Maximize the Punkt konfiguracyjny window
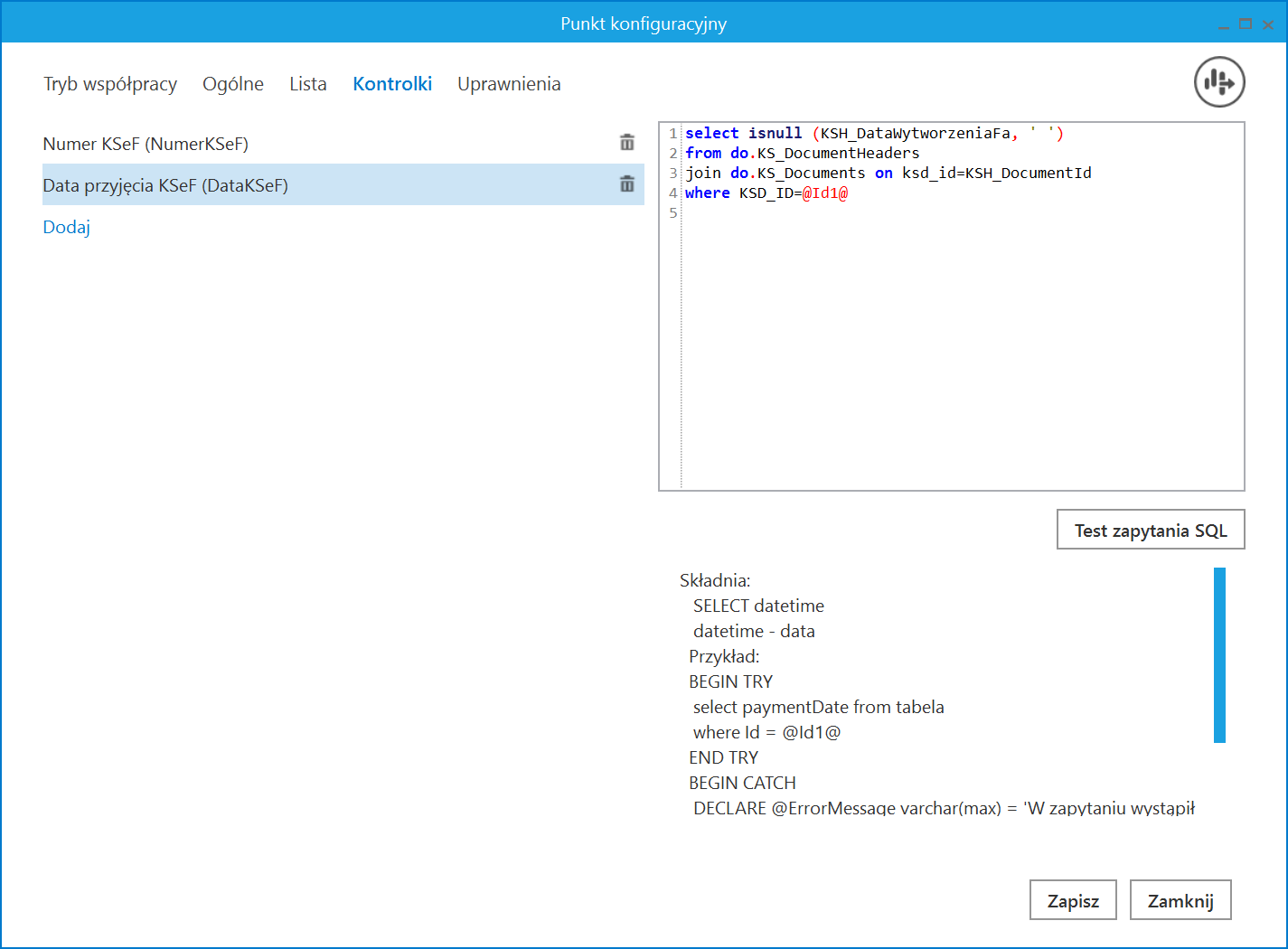Viewport: 1288px width, 949px height. (1246, 24)
